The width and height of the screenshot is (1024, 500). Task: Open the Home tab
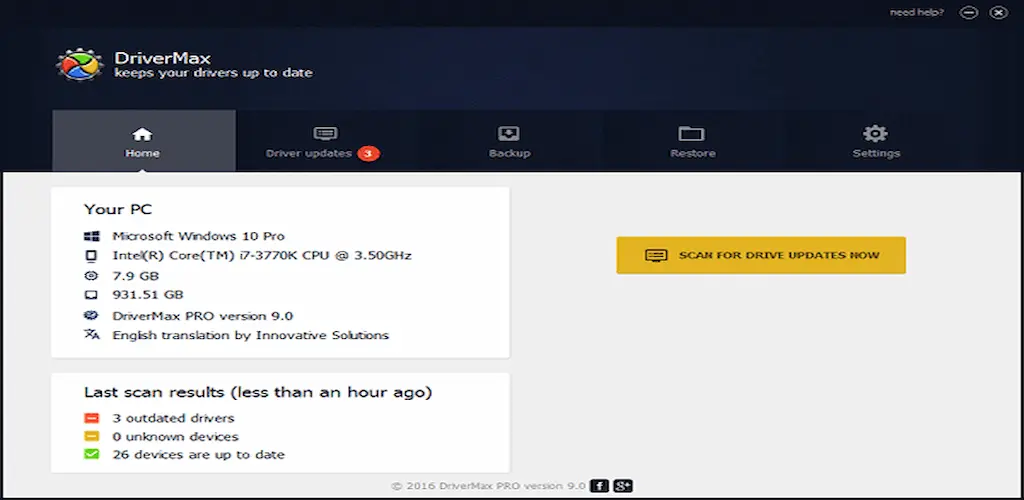(142, 141)
